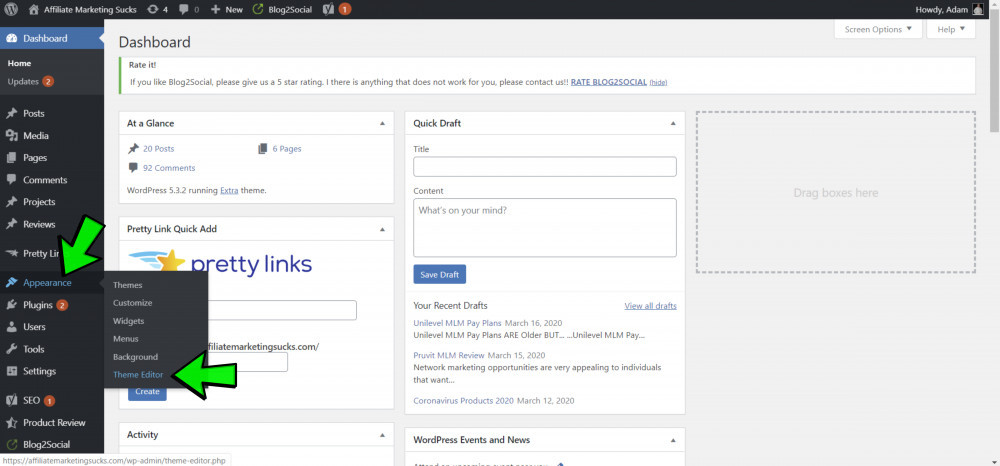Open the 6 Pages link

point(287,149)
